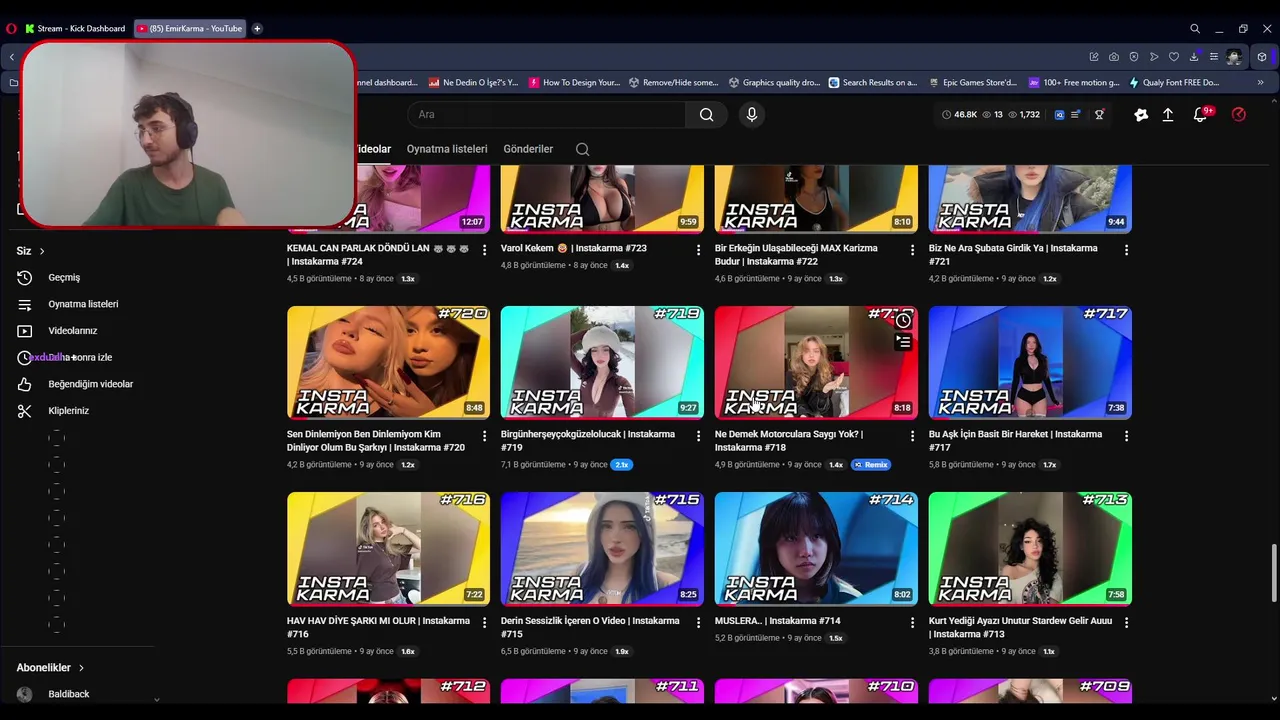Switch to Oynatma listeleri channel tab
This screenshot has height=720, width=1280.
pos(447,149)
